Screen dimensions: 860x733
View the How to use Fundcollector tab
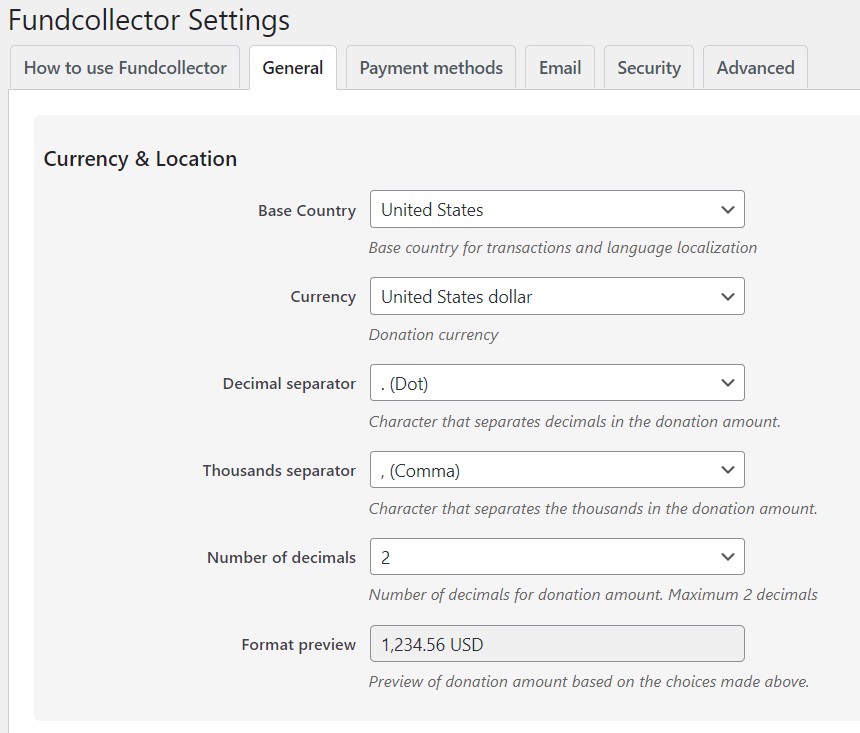tap(124, 69)
